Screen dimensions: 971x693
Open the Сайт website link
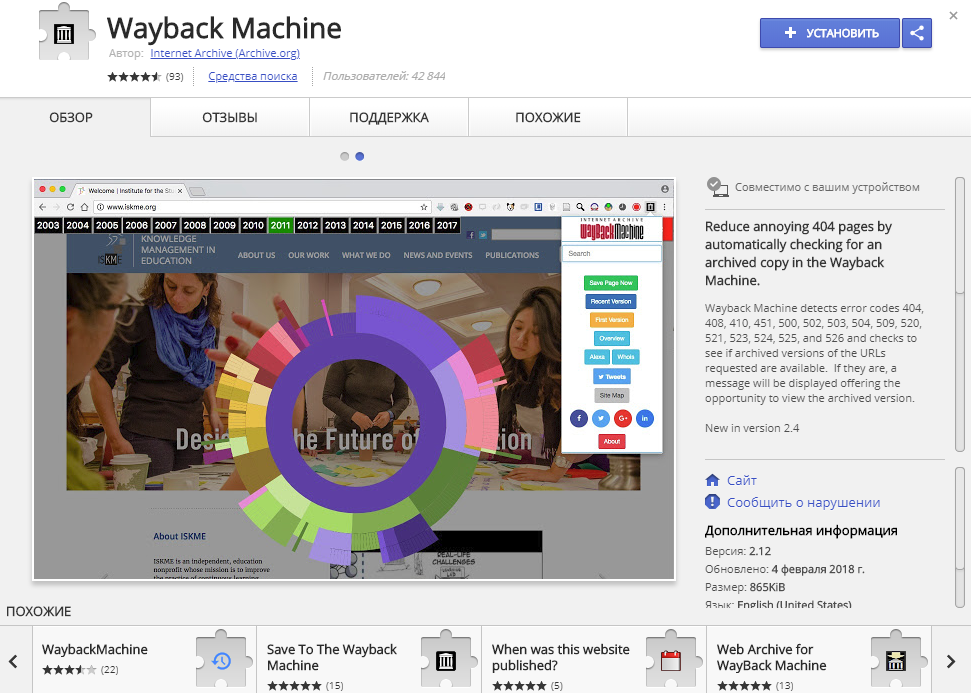pos(741,481)
